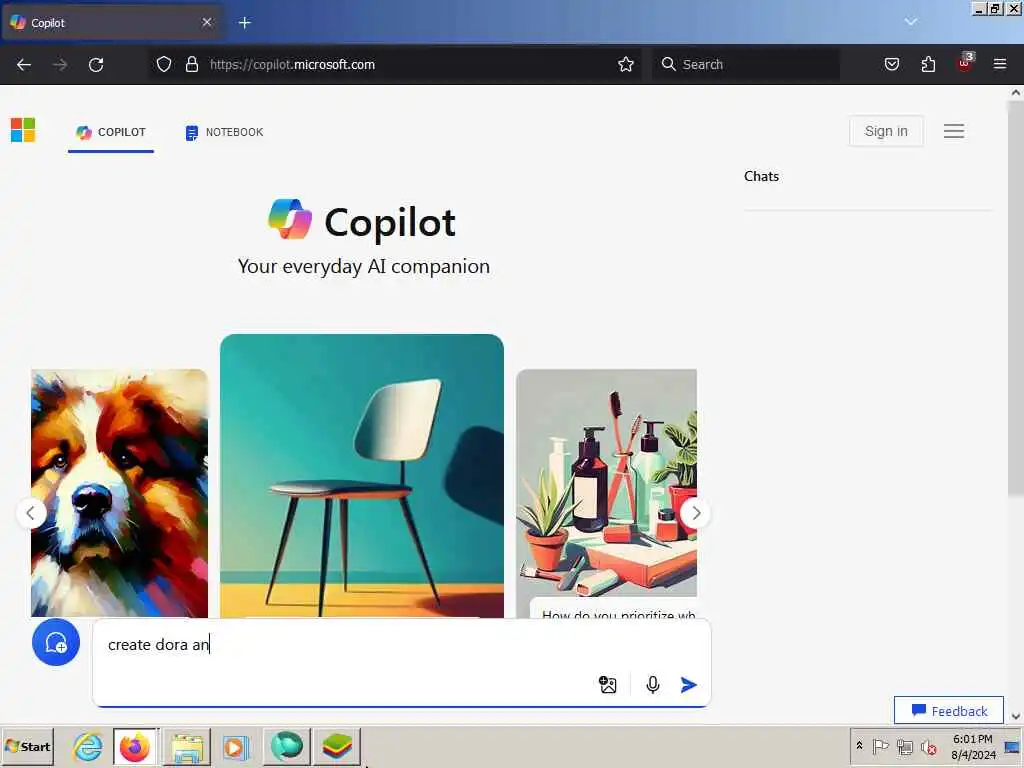Start a new topic with the blue chat button

(x=56, y=642)
